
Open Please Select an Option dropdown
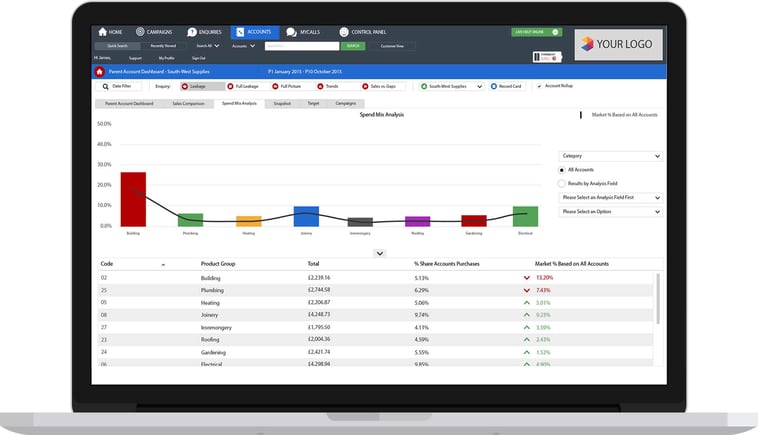pyautogui.click(x=610, y=212)
